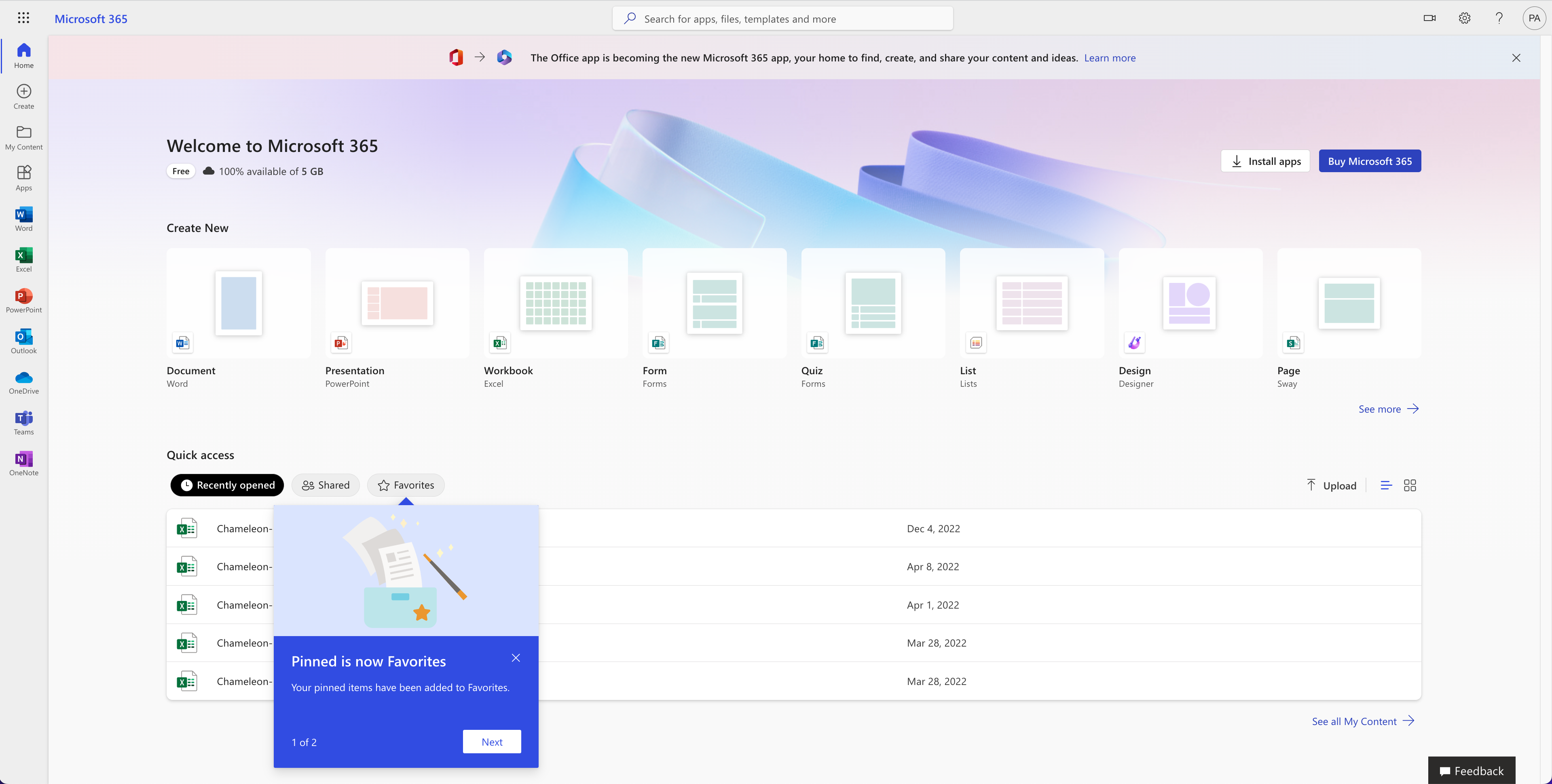The width and height of the screenshot is (1552, 784).
Task: Click the Free plan badge
Action: 181,171
